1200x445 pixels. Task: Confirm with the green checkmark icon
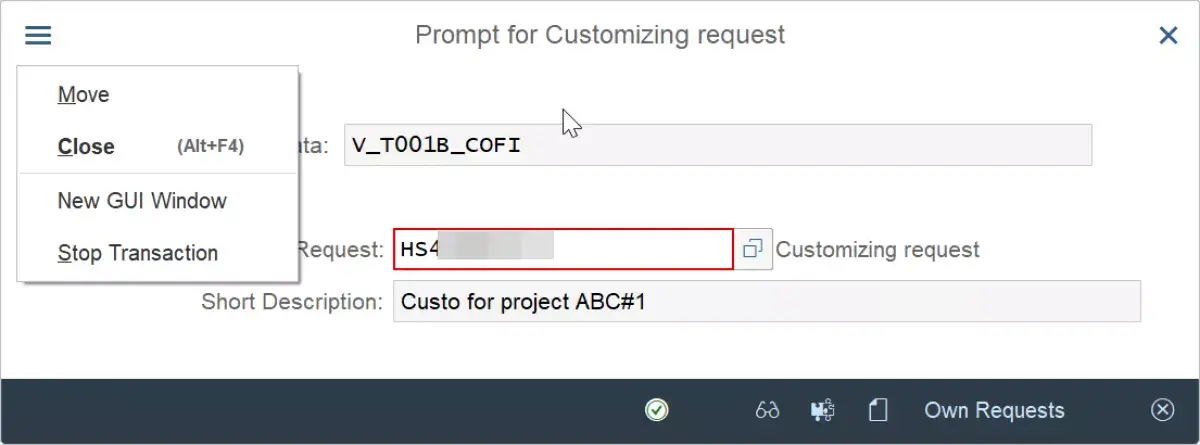click(x=657, y=410)
